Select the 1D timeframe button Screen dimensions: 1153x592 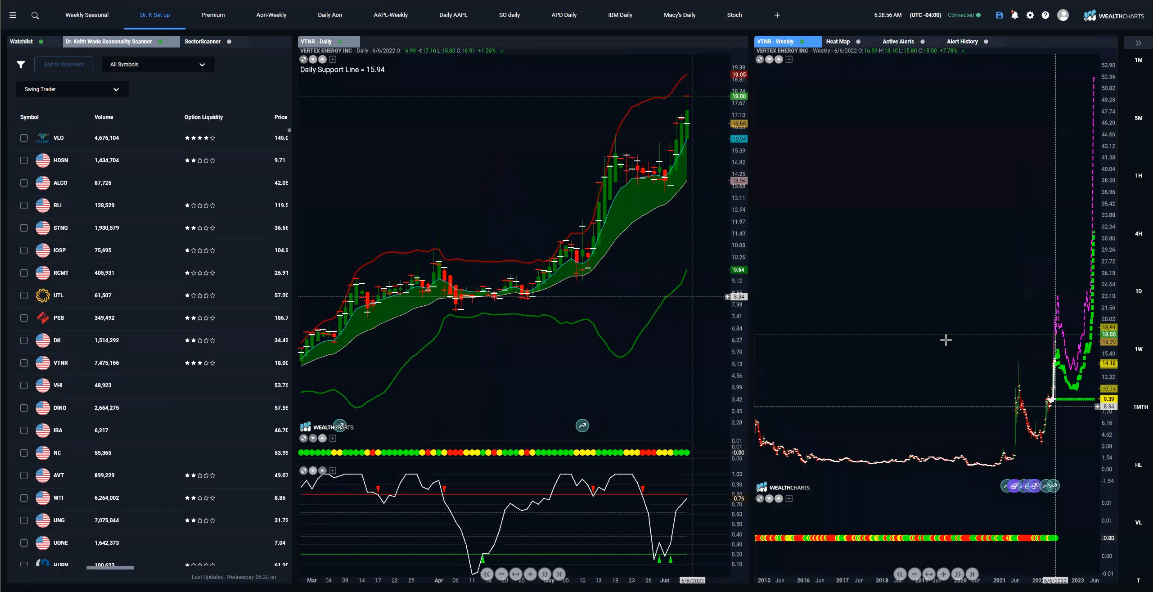pos(1138,291)
